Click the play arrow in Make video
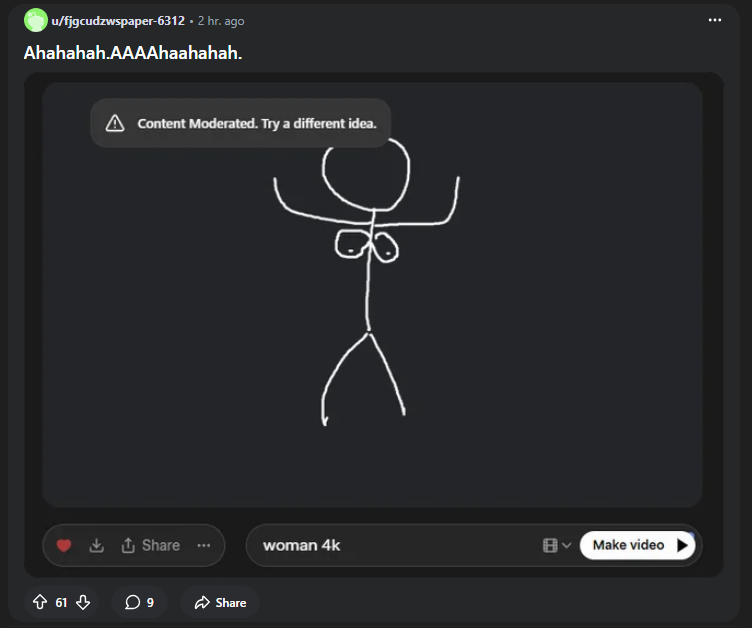Screen dimensions: 752x628 (x=683, y=546)
